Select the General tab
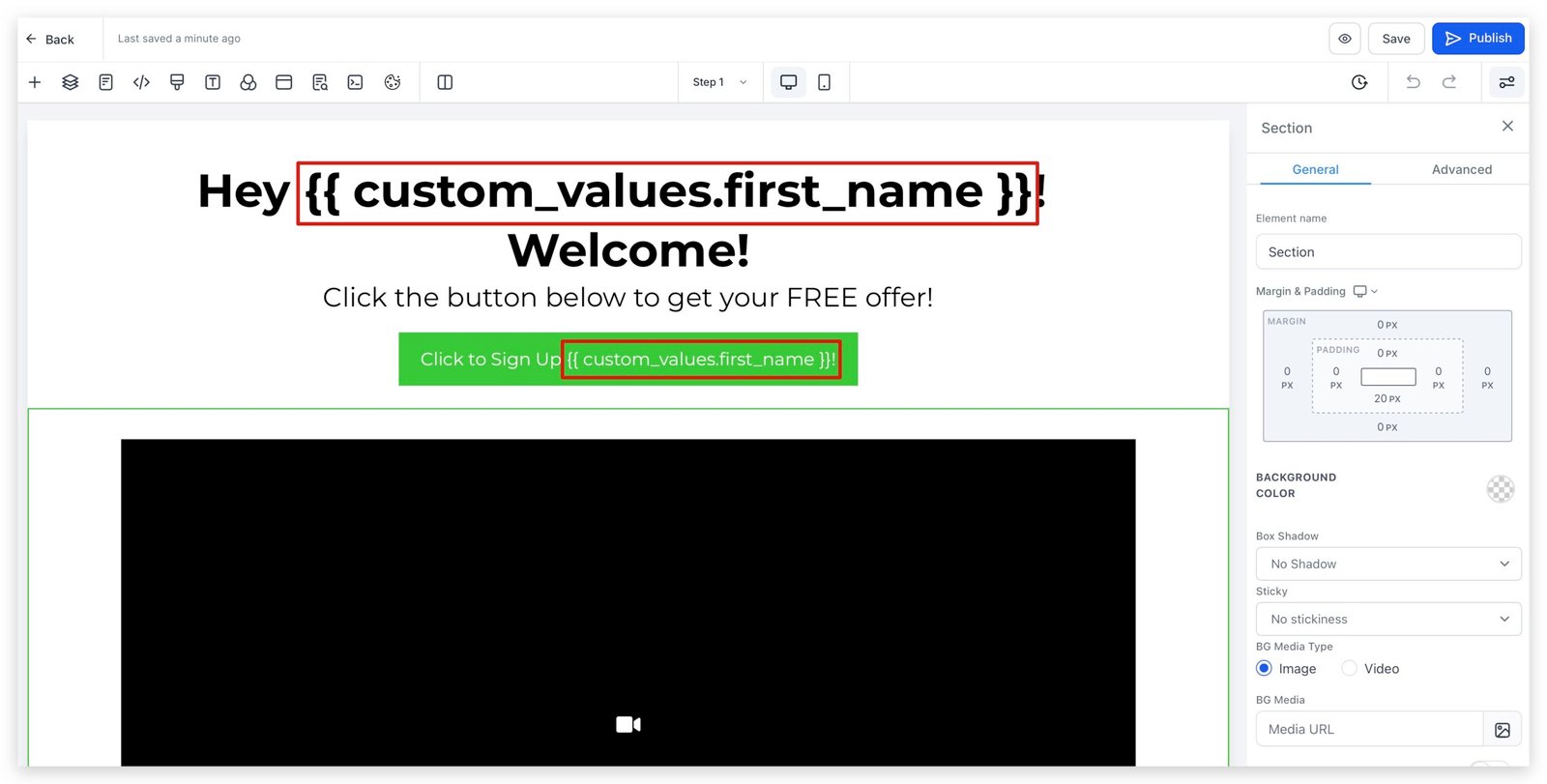 [1315, 169]
